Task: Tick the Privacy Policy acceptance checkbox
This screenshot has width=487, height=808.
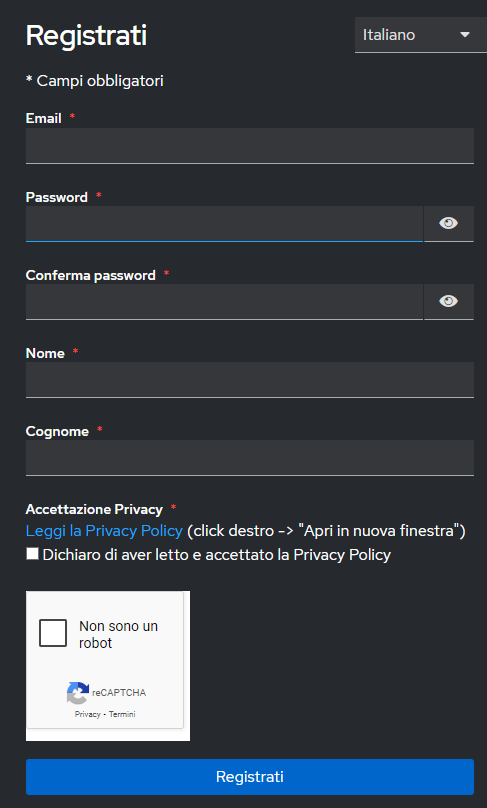Action: click(x=32, y=554)
